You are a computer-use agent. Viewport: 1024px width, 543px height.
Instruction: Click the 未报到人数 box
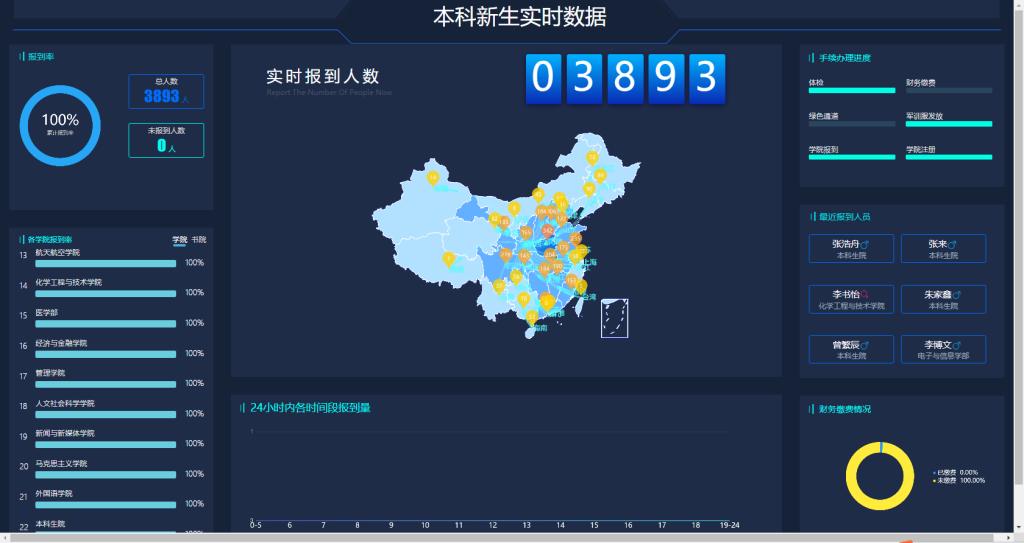click(x=166, y=140)
